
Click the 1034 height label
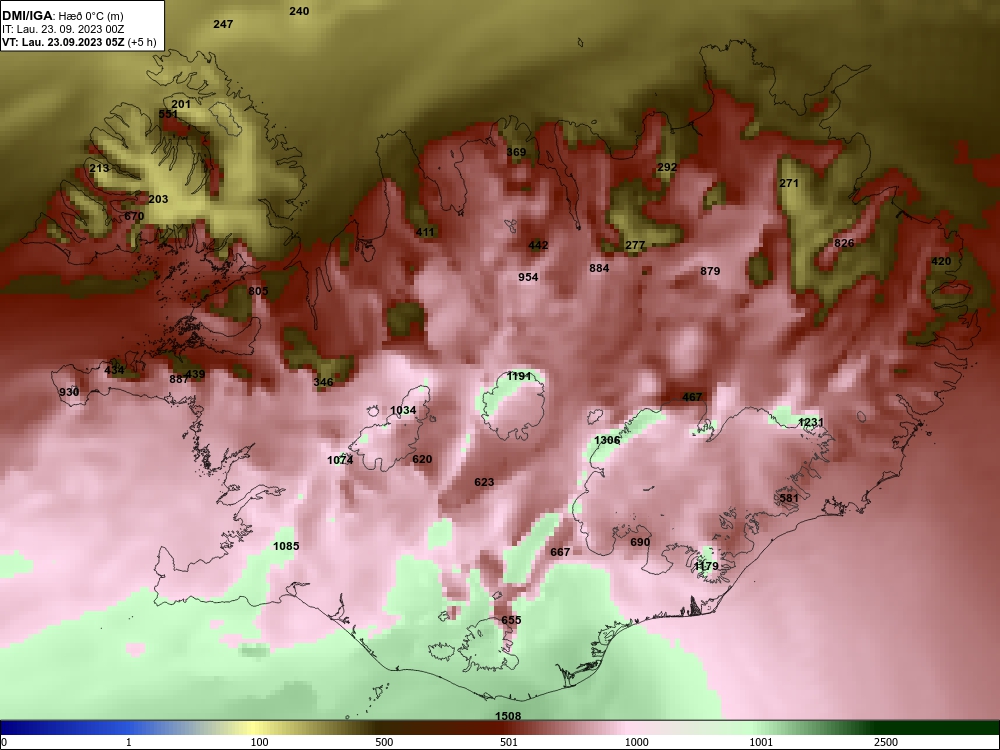pos(403,410)
